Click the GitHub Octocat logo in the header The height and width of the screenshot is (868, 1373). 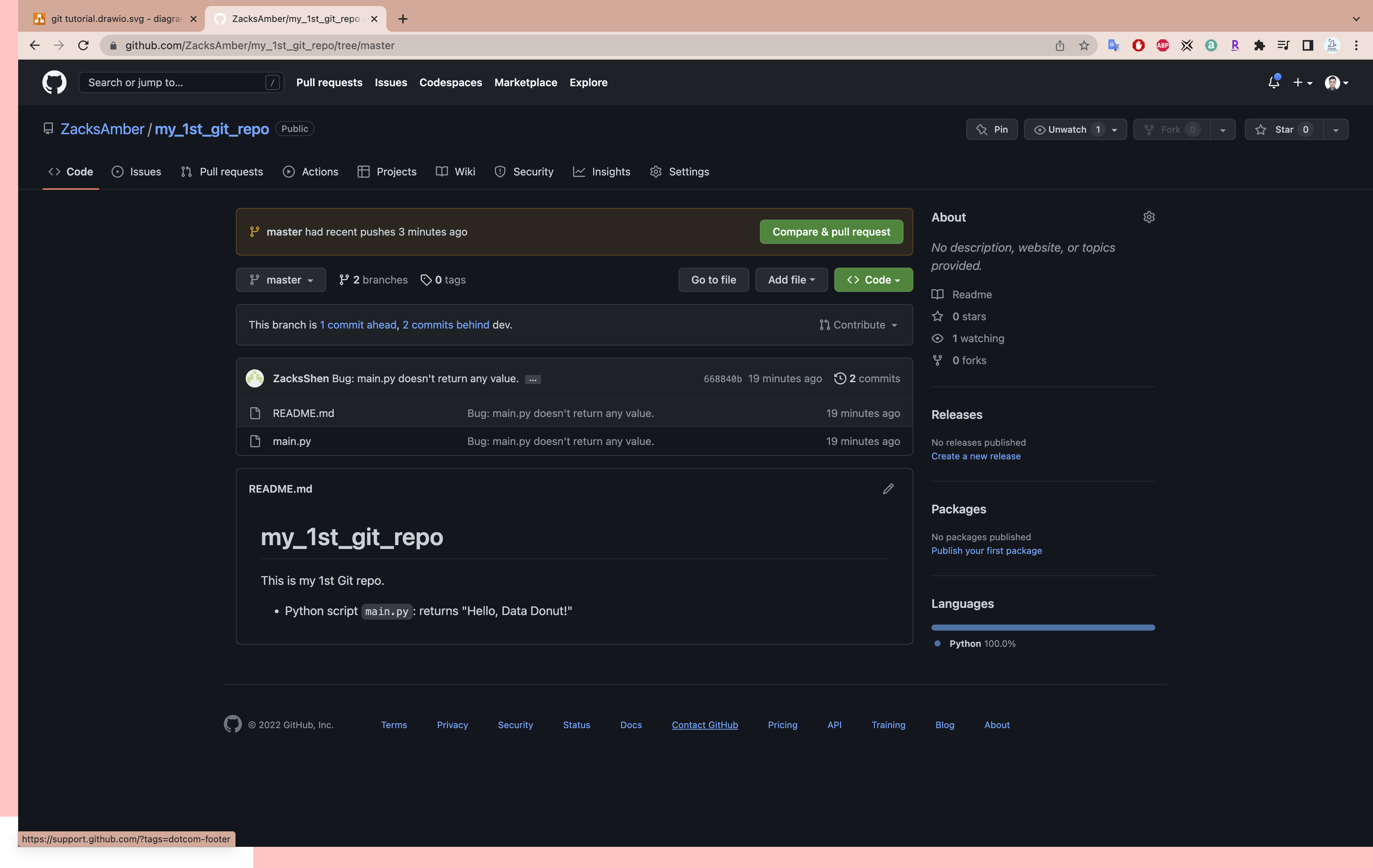(x=54, y=83)
